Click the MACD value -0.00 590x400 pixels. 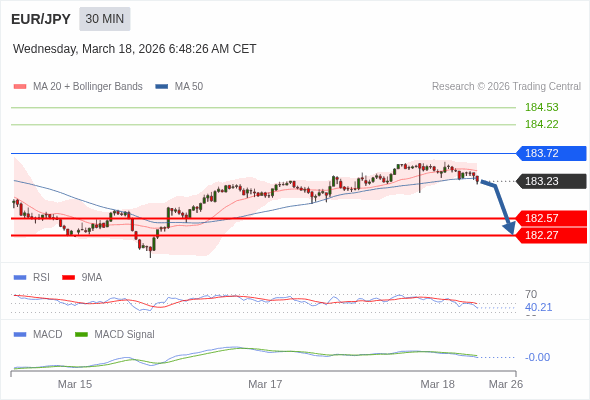[537, 357]
